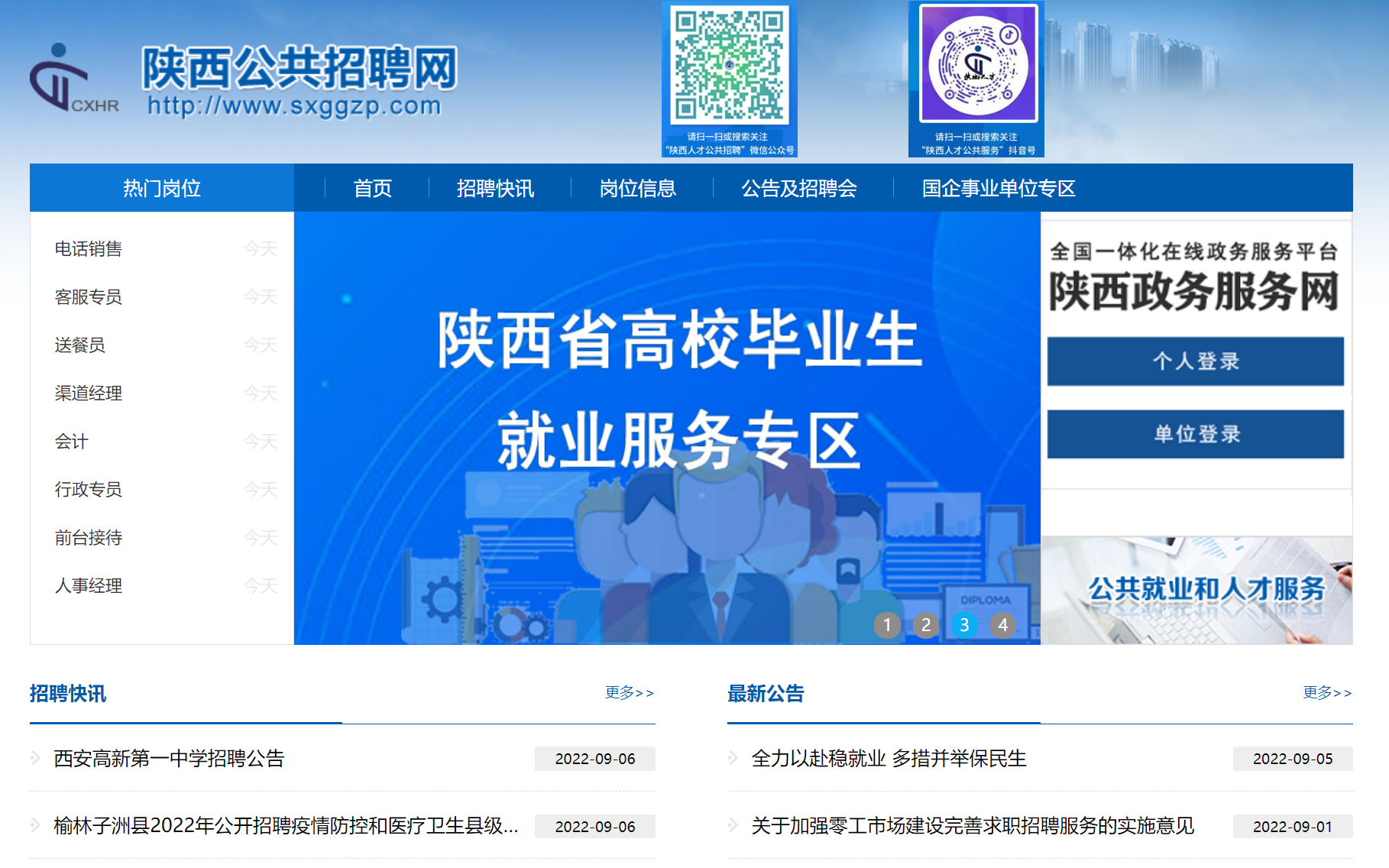Click the arrow bullet before 西安高新第一中学招聘公告

[35, 758]
